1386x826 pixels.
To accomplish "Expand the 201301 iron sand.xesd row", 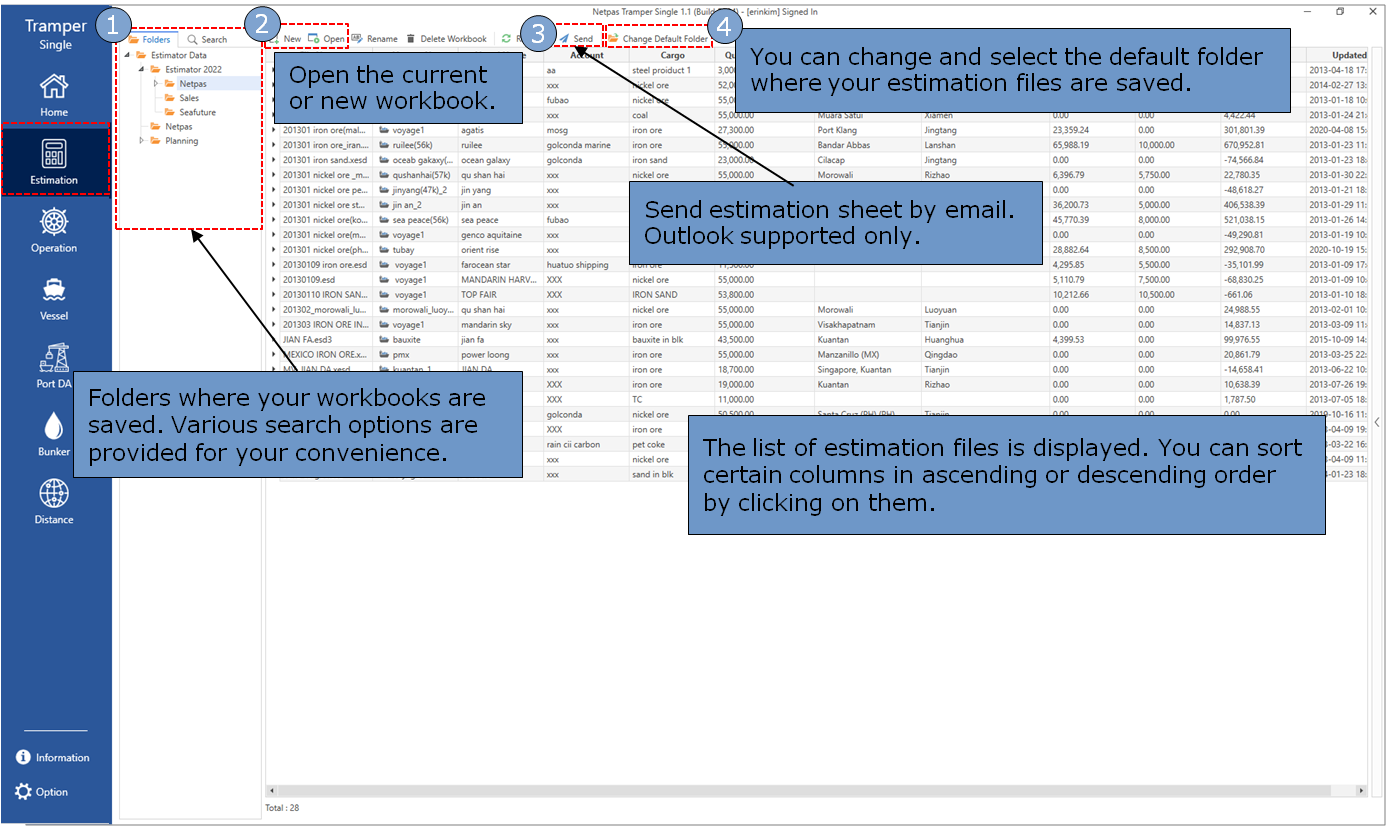I will 274,160.
